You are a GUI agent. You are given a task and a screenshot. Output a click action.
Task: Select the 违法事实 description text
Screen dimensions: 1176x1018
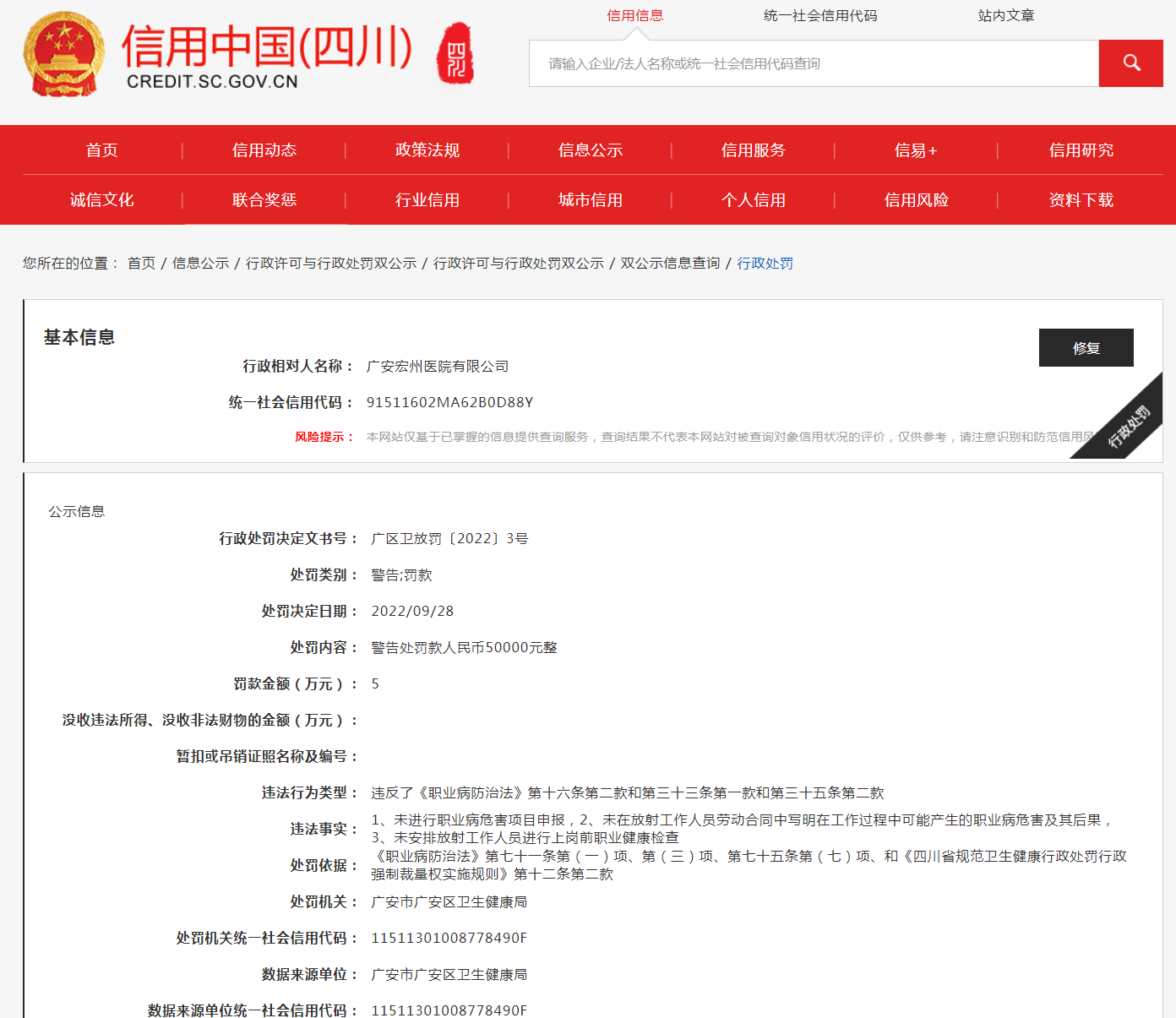[743, 830]
